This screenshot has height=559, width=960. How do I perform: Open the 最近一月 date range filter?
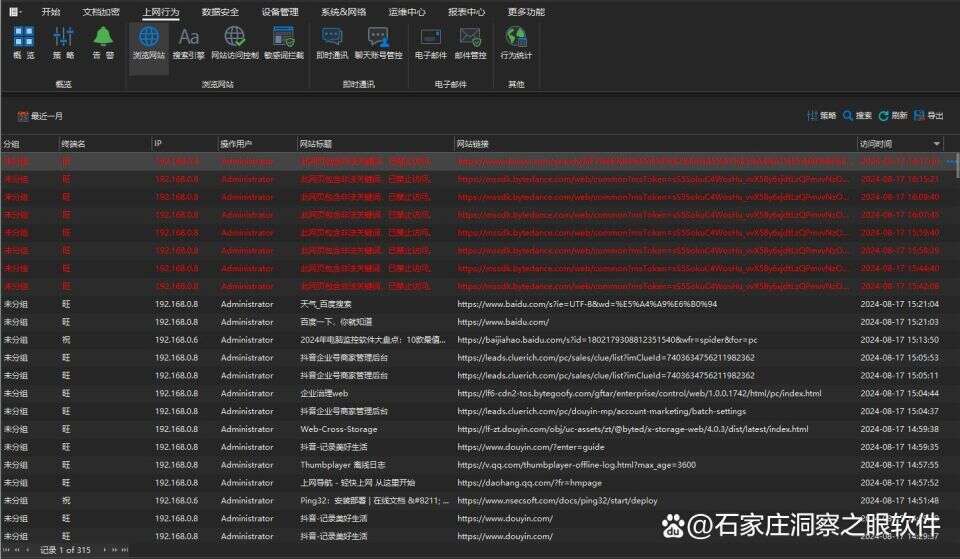[x=40, y=116]
